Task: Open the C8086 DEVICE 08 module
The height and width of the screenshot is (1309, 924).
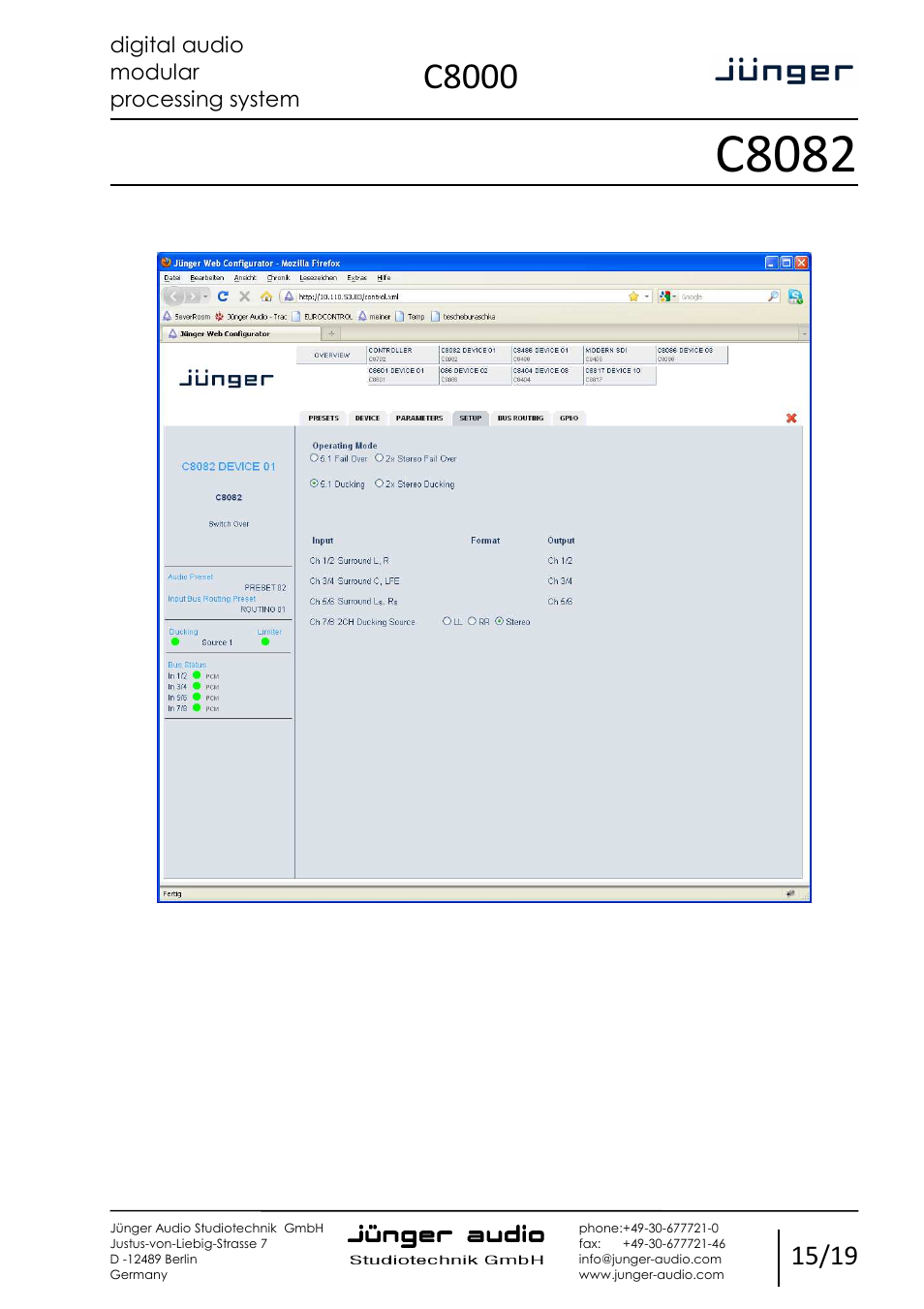Action: pyautogui.click(x=692, y=355)
